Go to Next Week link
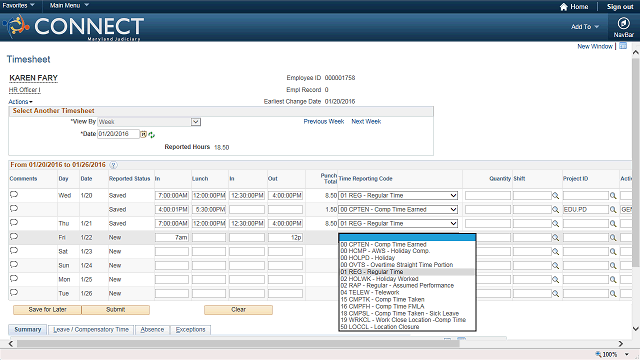The height and width of the screenshot is (360, 640). pyautogui.click(x=366, y=122)
